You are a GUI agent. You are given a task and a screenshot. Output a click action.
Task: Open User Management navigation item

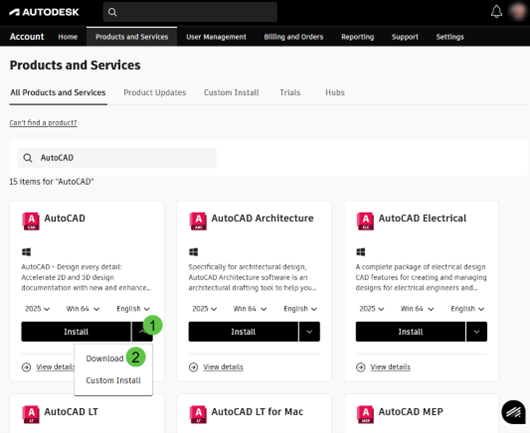216,37
